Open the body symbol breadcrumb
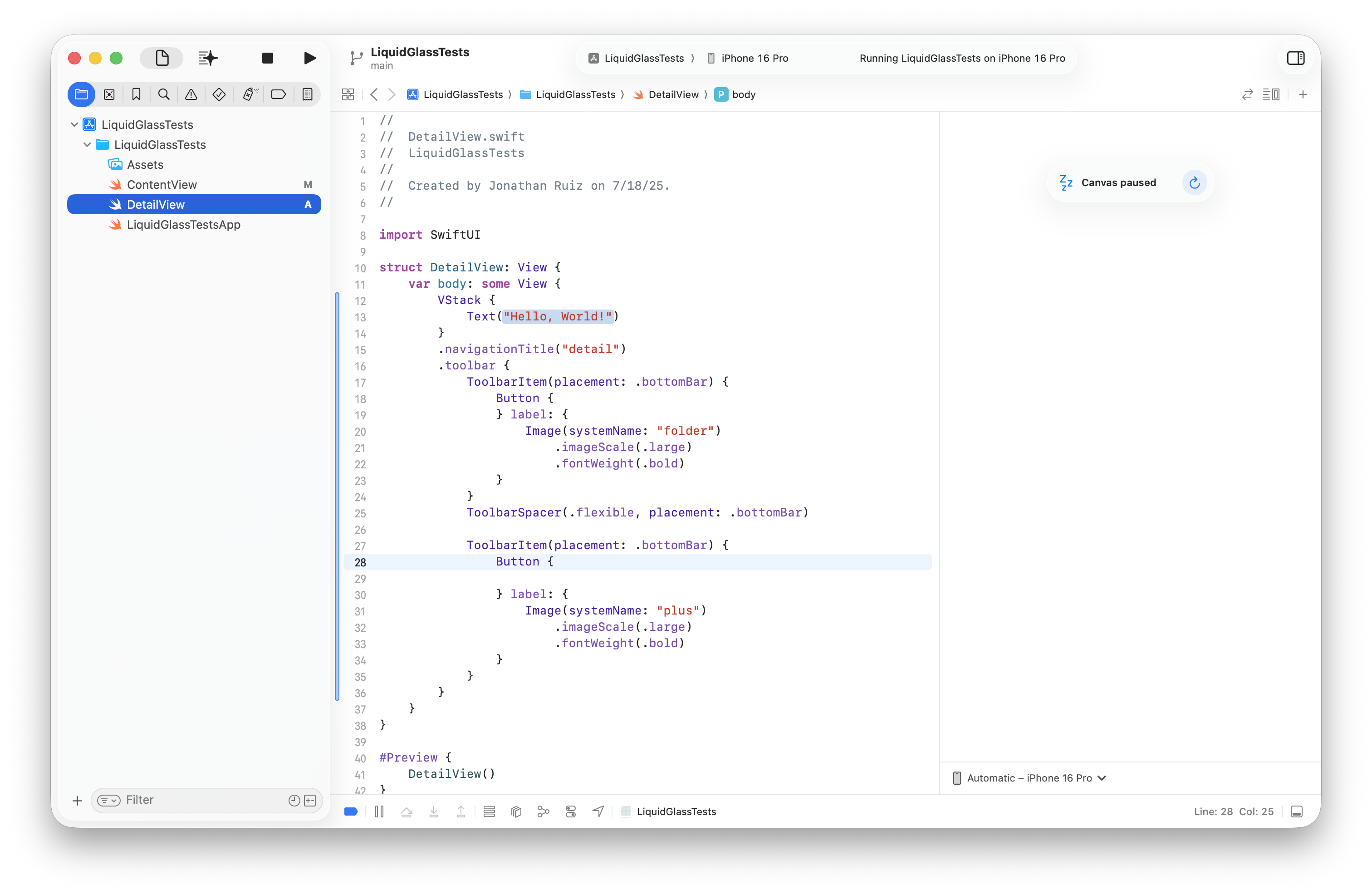 click(x=735, y=94)
